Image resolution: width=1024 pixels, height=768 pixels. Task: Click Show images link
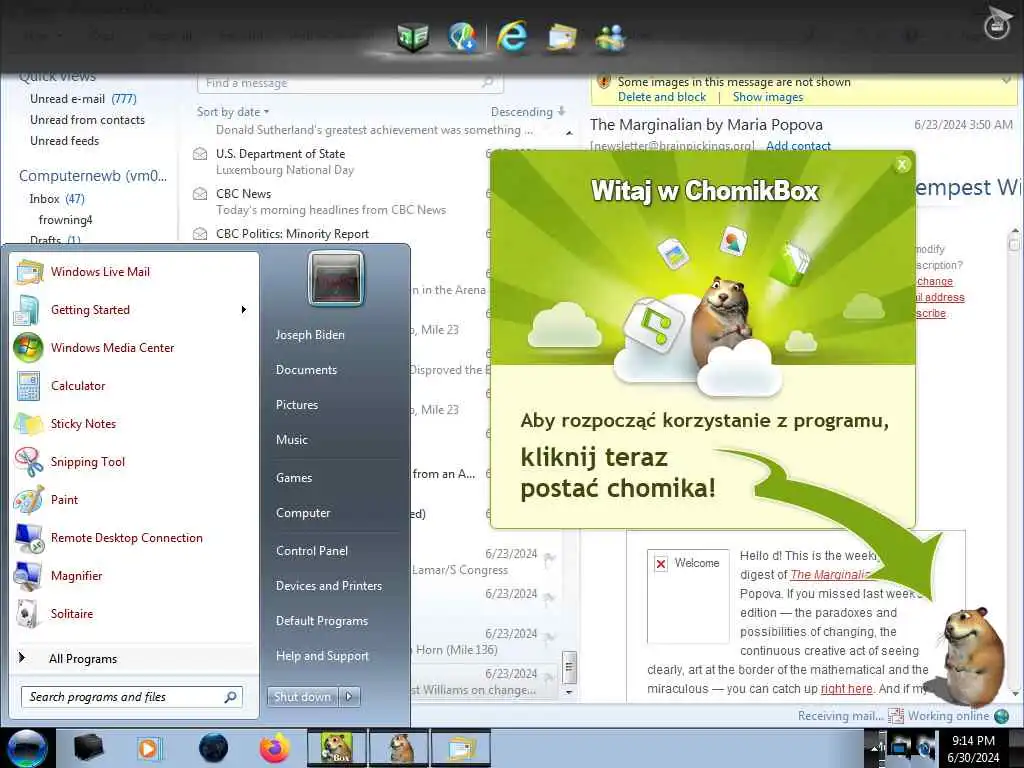(x=767, y=97)
